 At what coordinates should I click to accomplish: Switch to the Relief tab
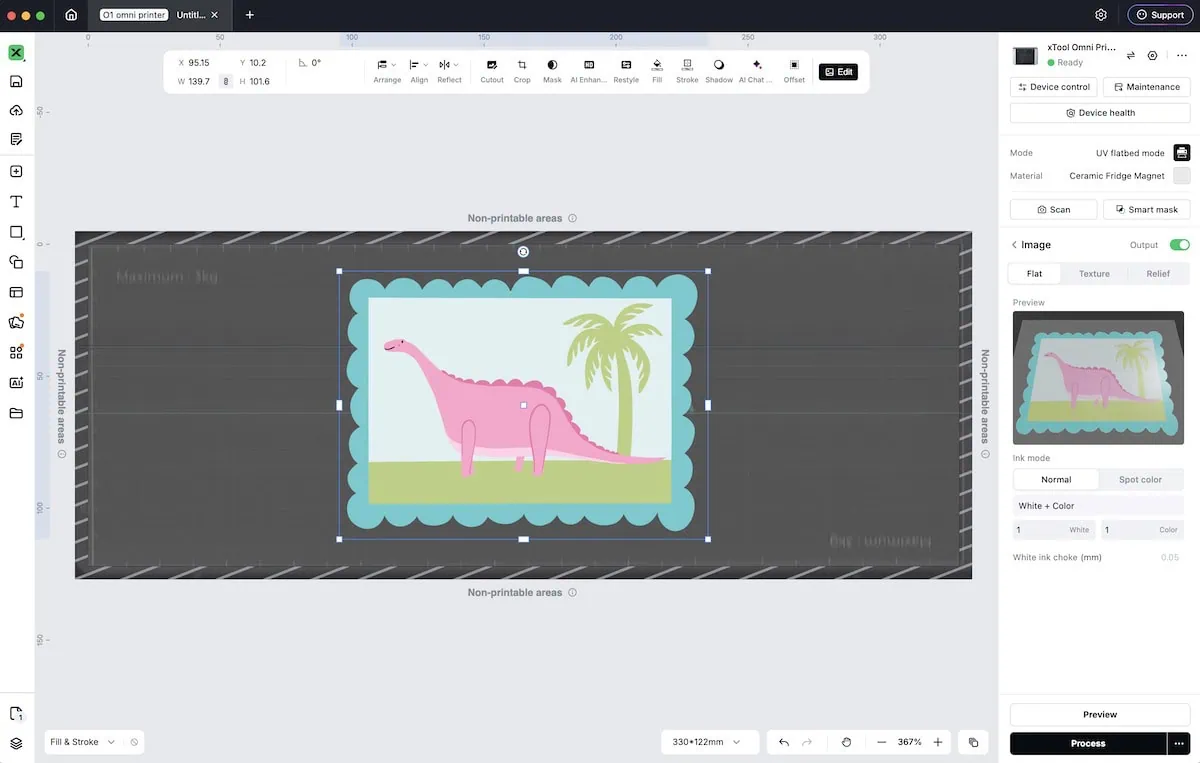(x=1158, y=273)
